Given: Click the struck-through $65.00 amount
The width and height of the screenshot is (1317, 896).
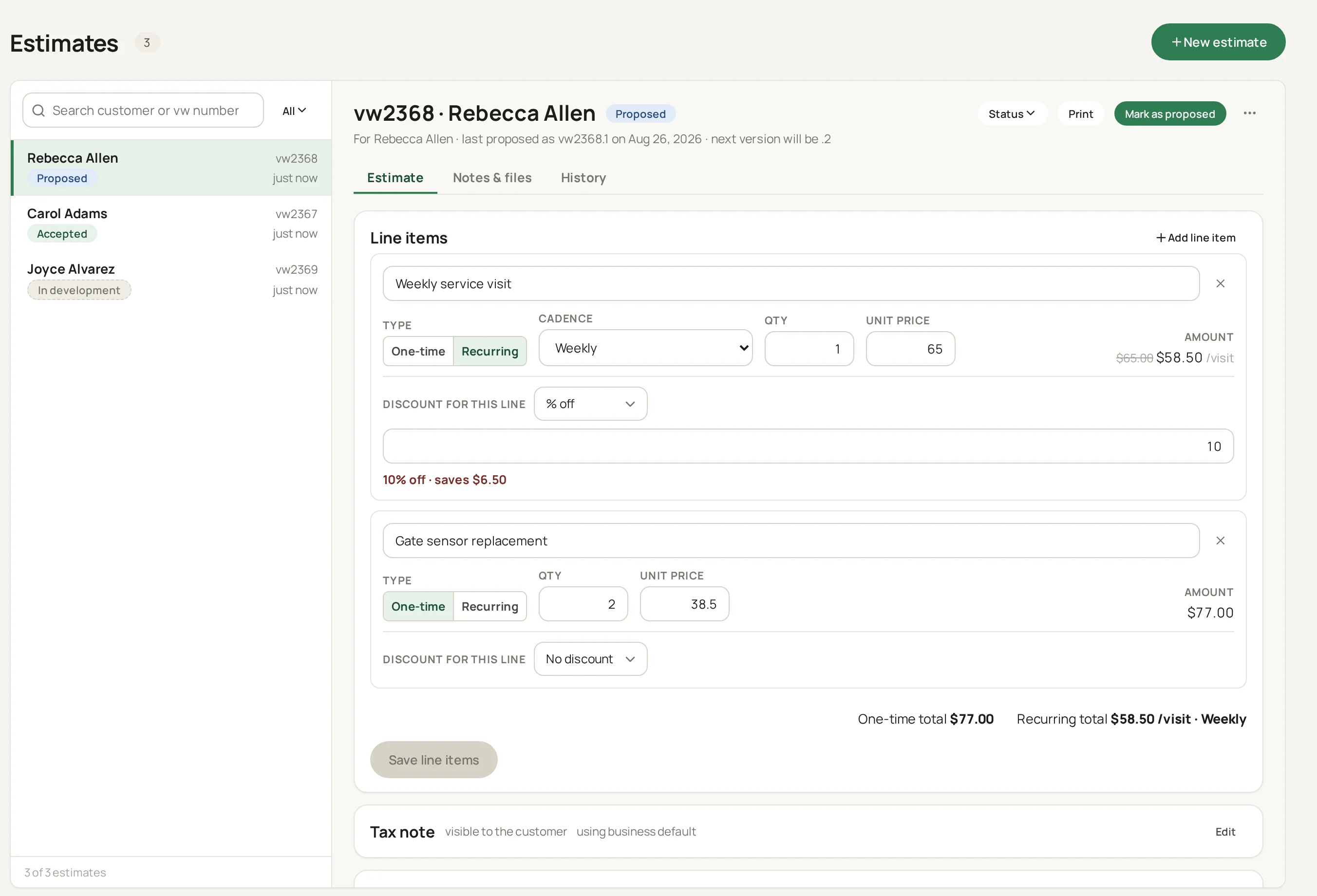Looking at the screenshot, I should (x=1134, y=358).
